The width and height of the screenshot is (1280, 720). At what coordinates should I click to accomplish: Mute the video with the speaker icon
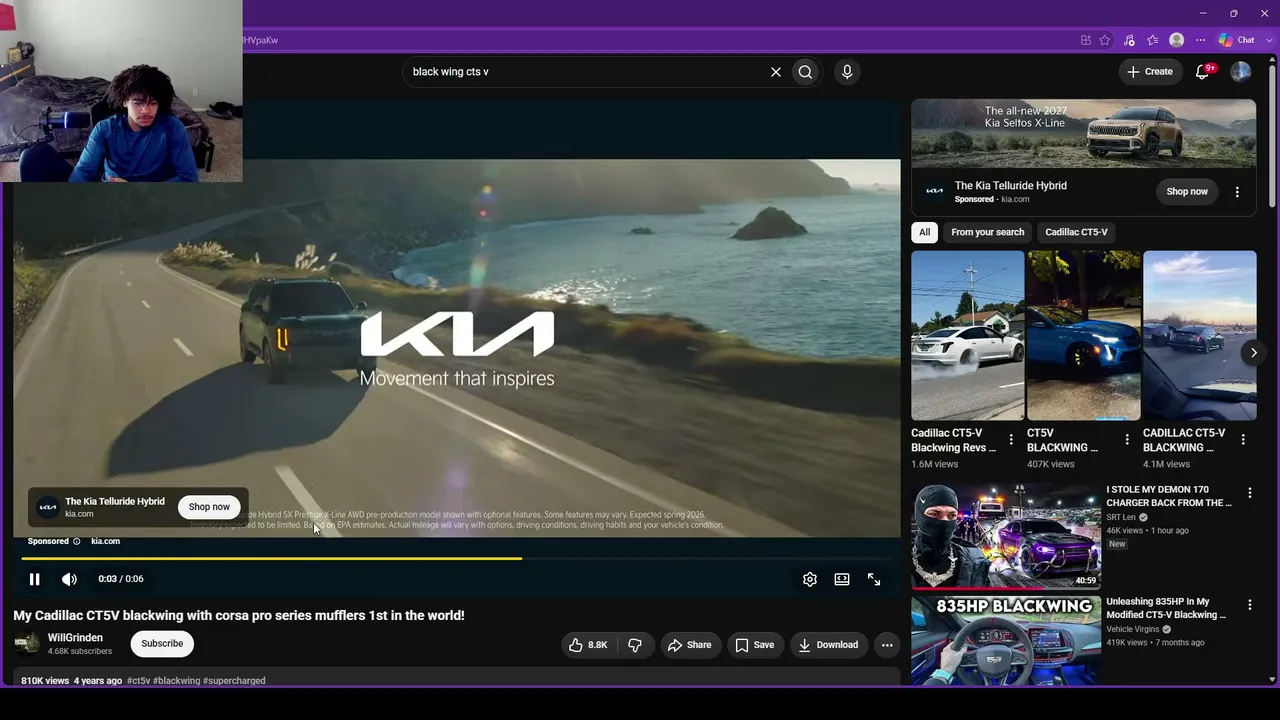click(69, 579)
